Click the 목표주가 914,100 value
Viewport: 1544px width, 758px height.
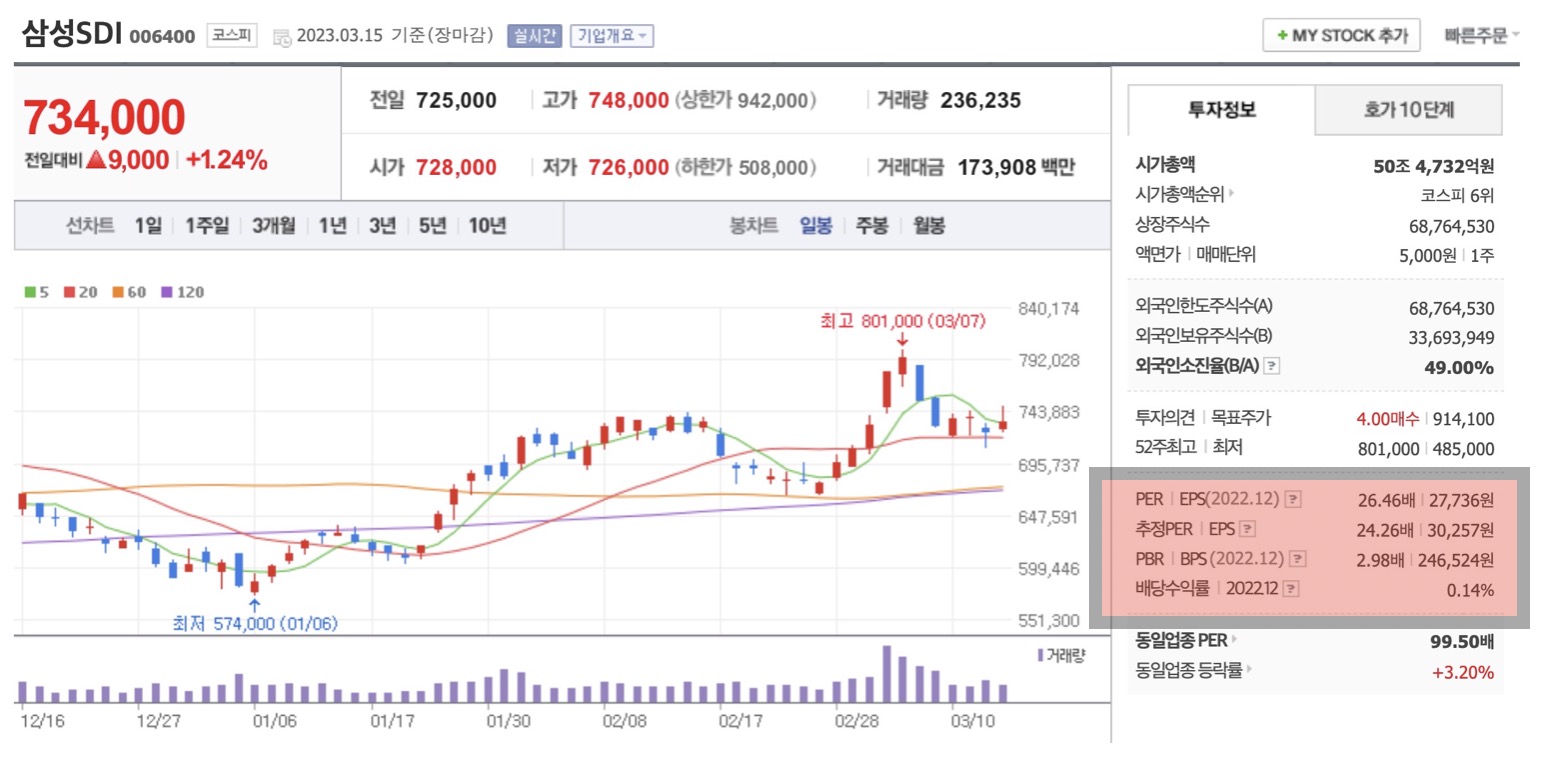1463,419
